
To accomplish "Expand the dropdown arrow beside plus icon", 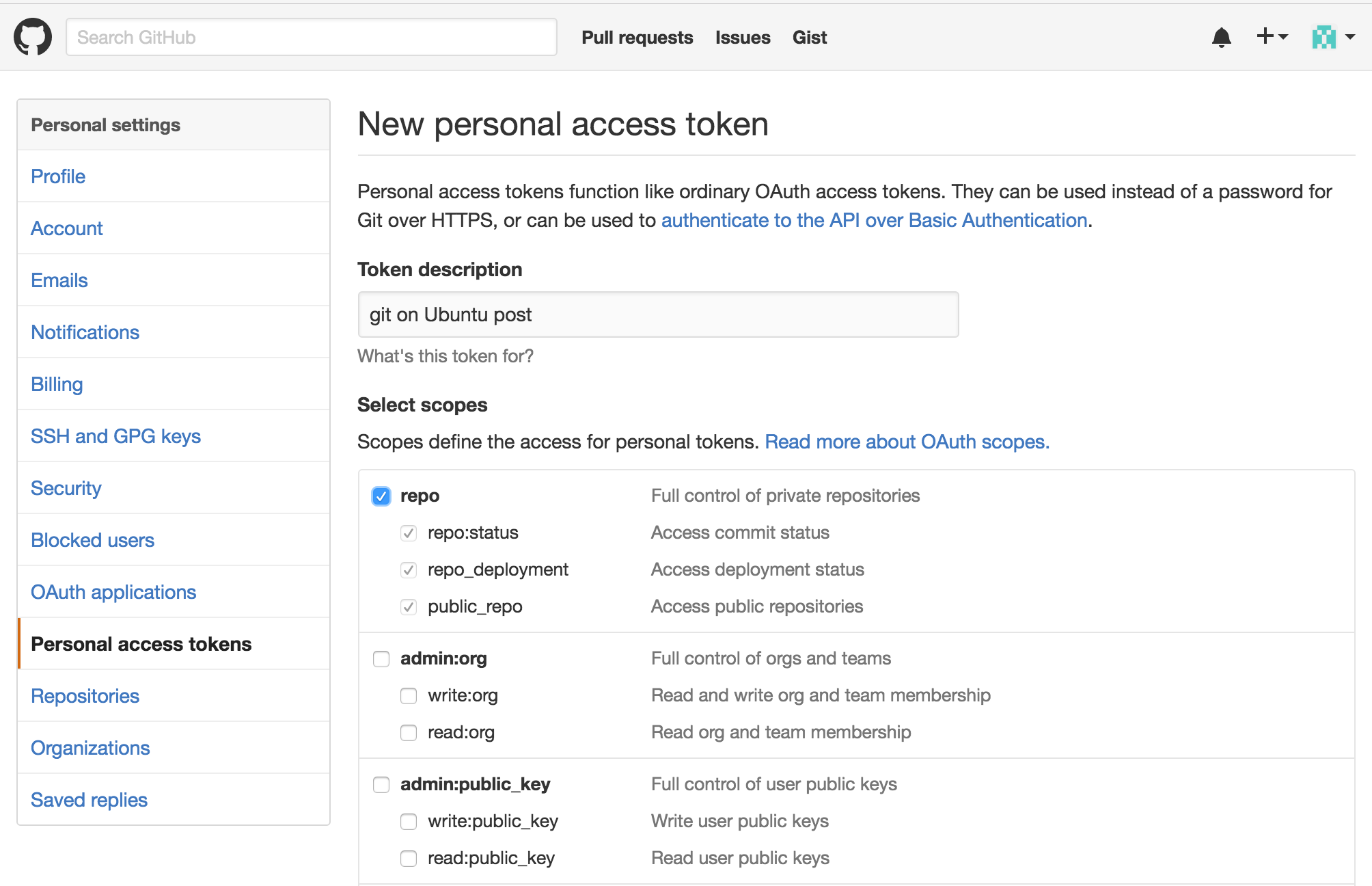I will click(x=1283, y=37).
